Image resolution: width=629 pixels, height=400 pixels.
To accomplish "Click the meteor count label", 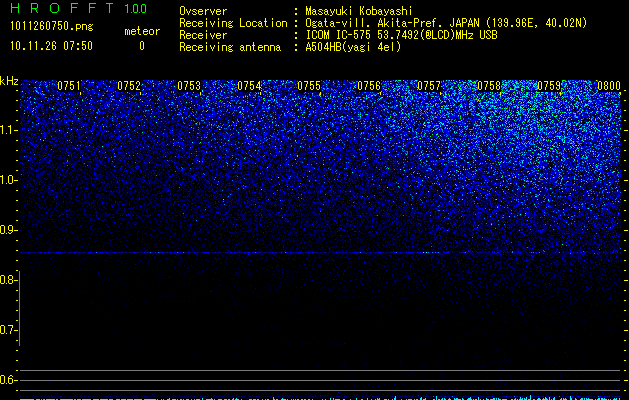I will [142, 31].
